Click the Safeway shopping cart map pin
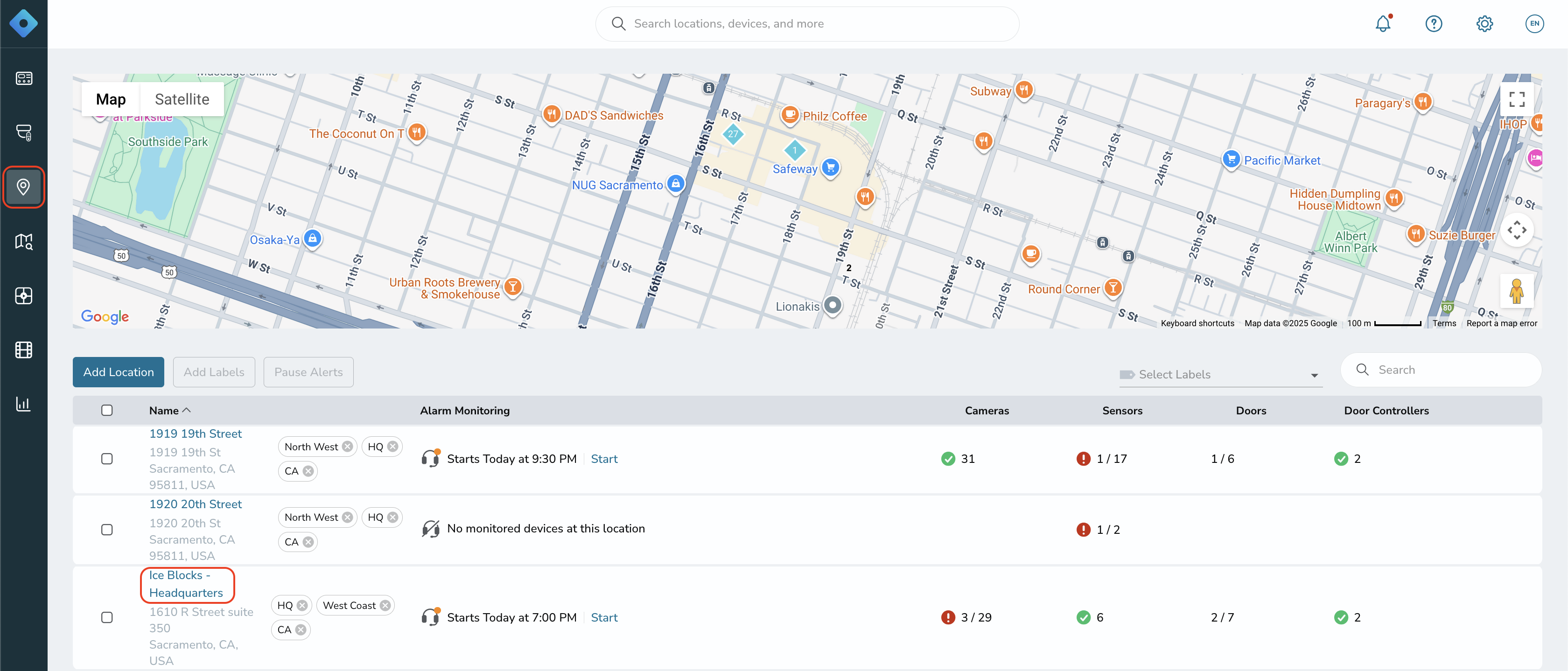1568x671 pixels. [x=831, y=167]
